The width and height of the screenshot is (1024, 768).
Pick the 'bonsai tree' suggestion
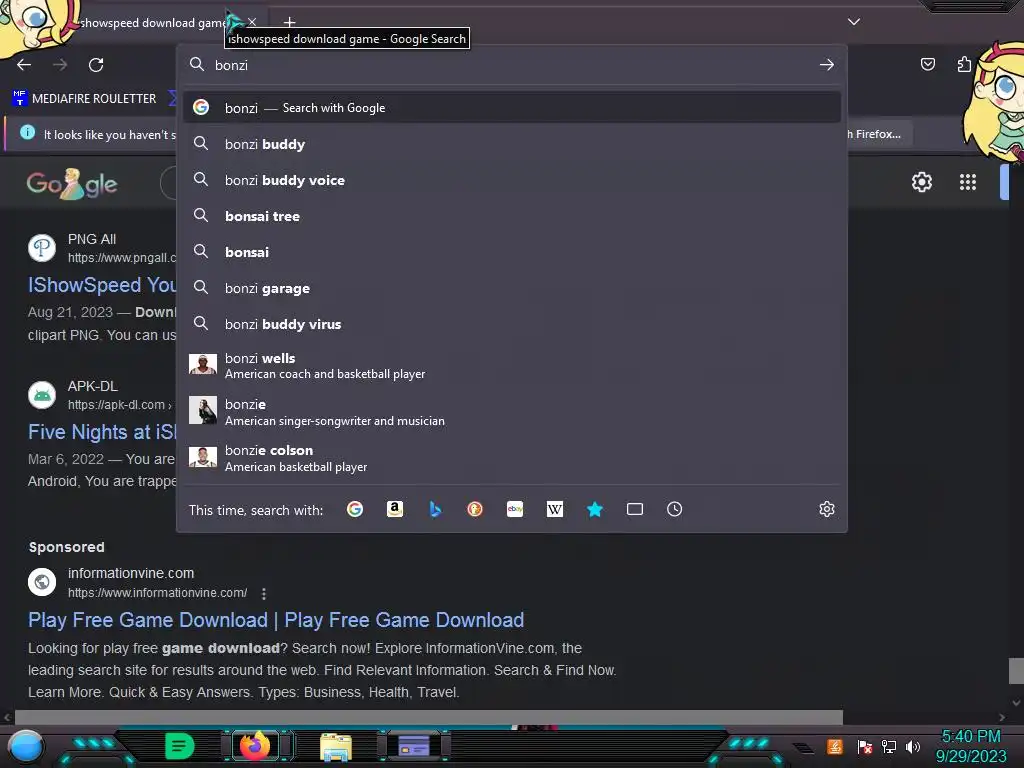click(x=512, y=216)
